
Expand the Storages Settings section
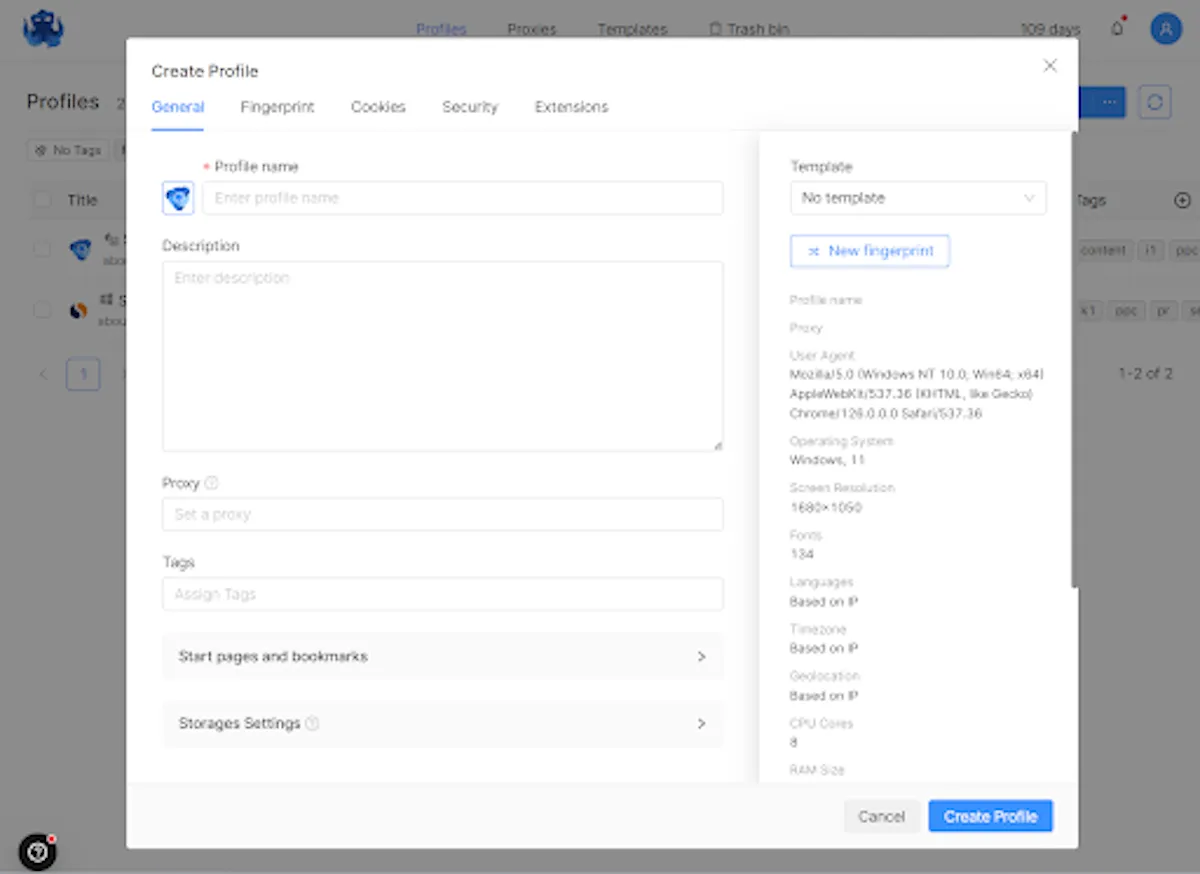[442, 723]
